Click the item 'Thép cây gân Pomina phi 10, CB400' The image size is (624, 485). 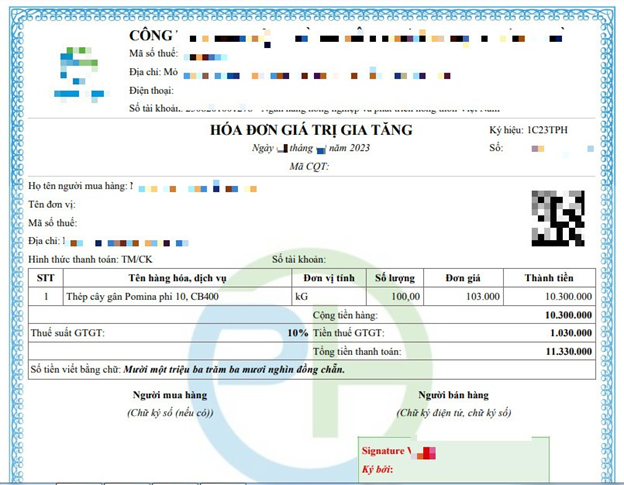click(x=142, y=296)
